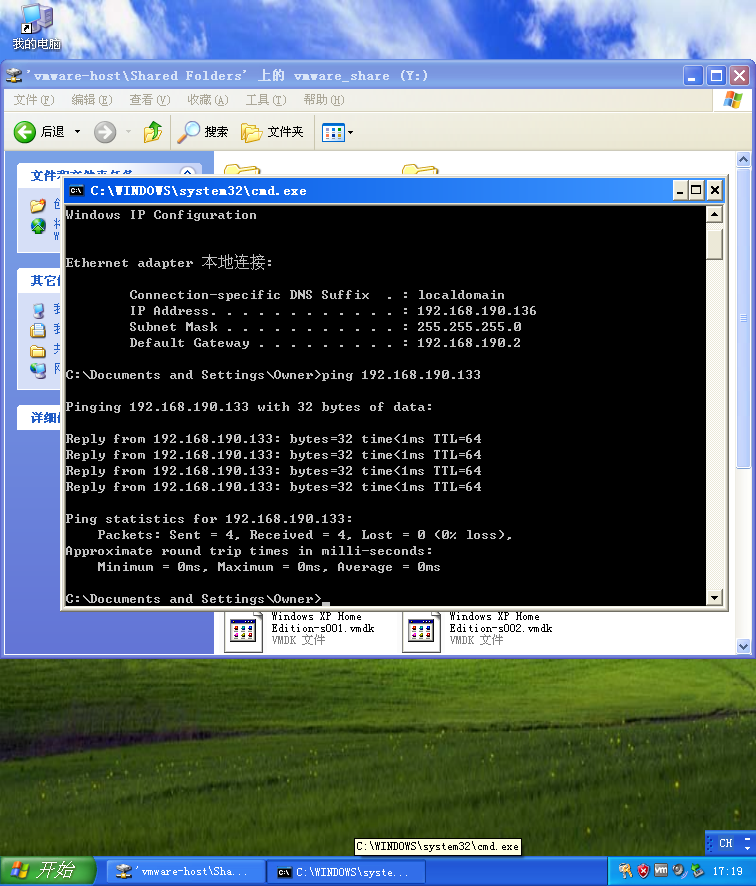
Task: Maximize the cmd.exe window
Action: tap(697, 190)
